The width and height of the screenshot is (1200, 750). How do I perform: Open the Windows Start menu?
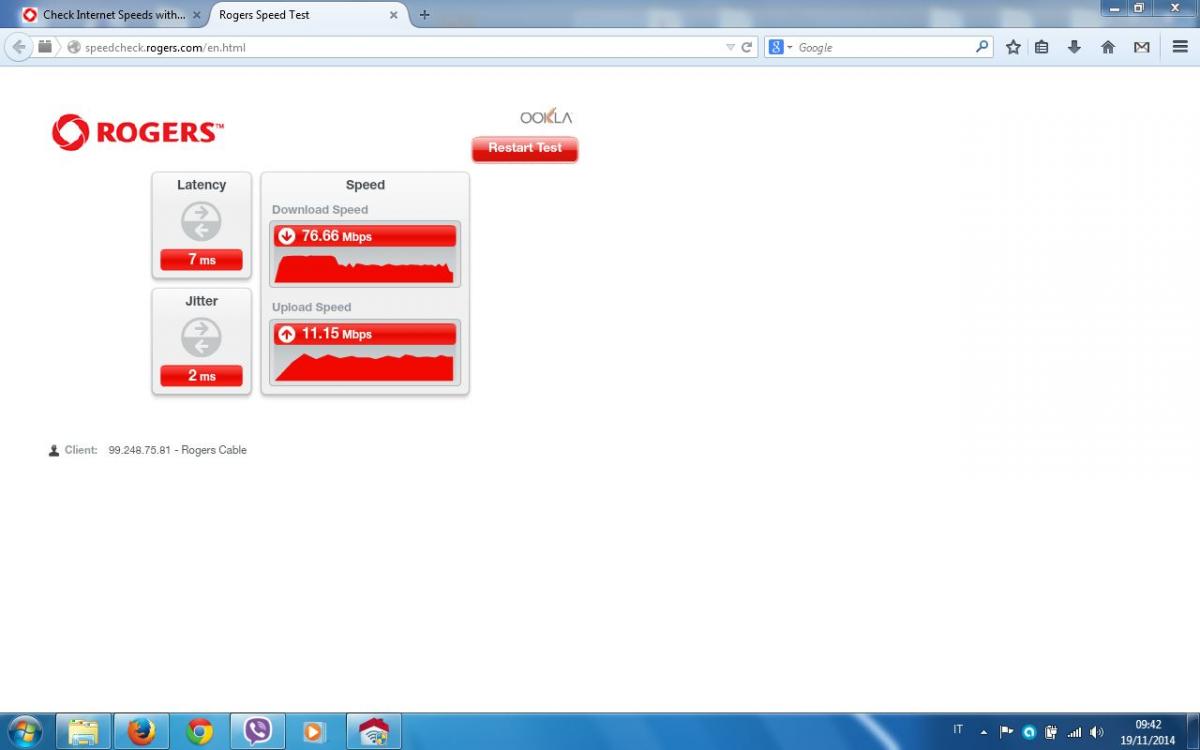24,731
